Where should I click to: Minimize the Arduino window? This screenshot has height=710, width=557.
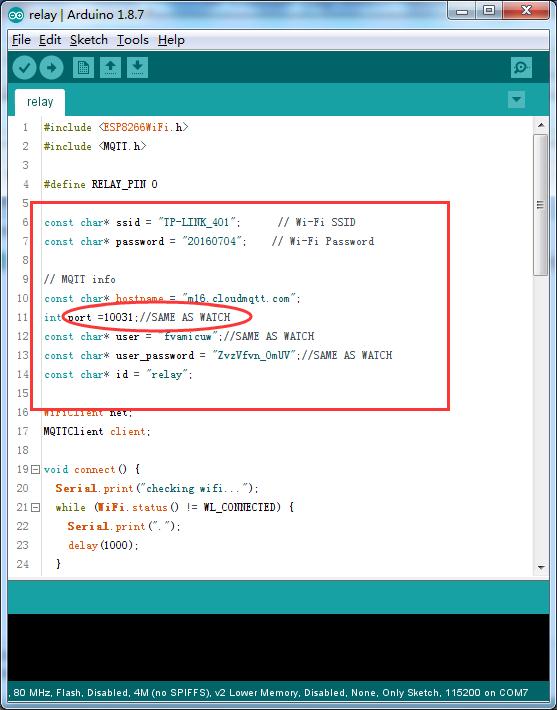[x=462, y=11]
